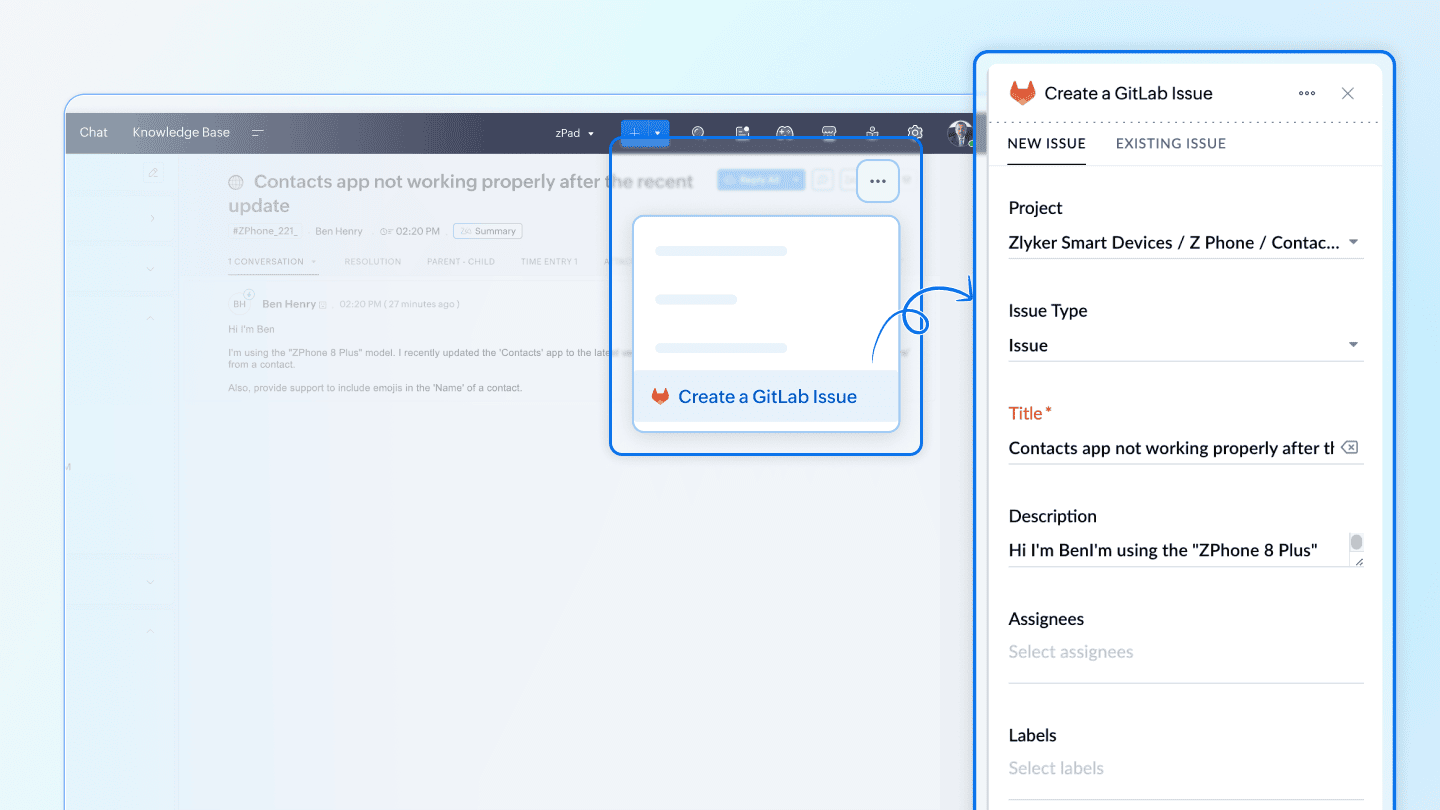Screen dimensions: 1440x810
Task: Open the Issue Type dropdown
Action: point(1353,345)
